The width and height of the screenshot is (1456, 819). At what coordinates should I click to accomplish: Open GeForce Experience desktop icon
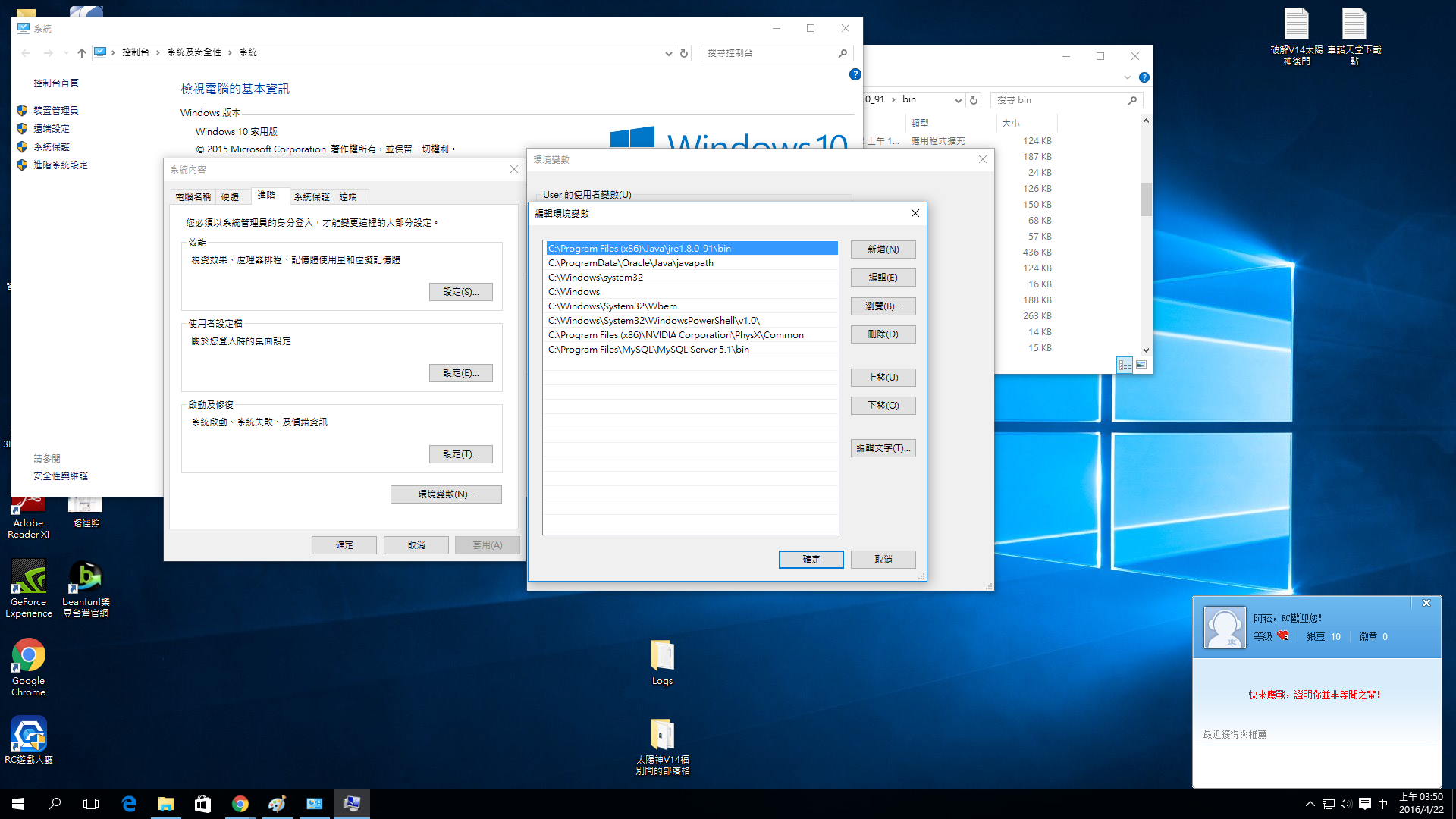tap(29, 588)
